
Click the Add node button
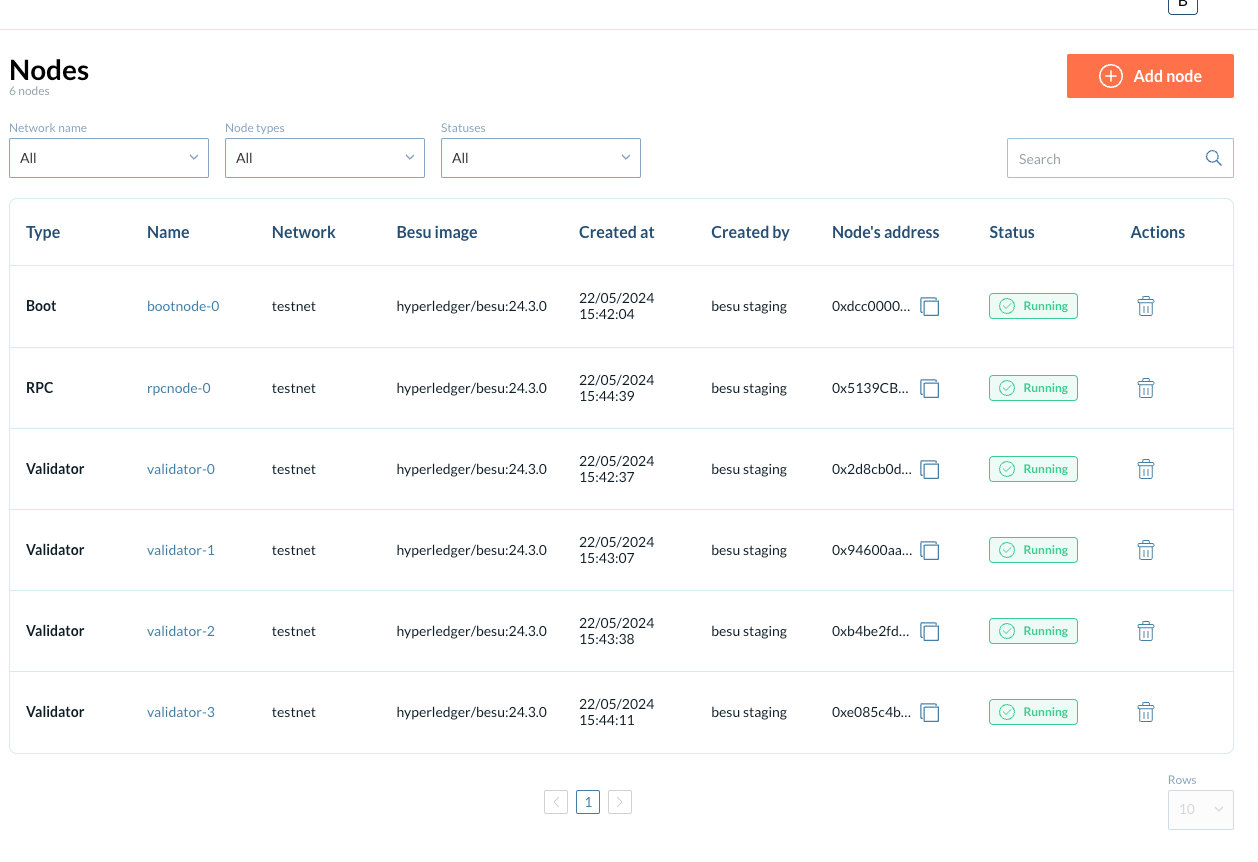click(x=1150, y=75)
